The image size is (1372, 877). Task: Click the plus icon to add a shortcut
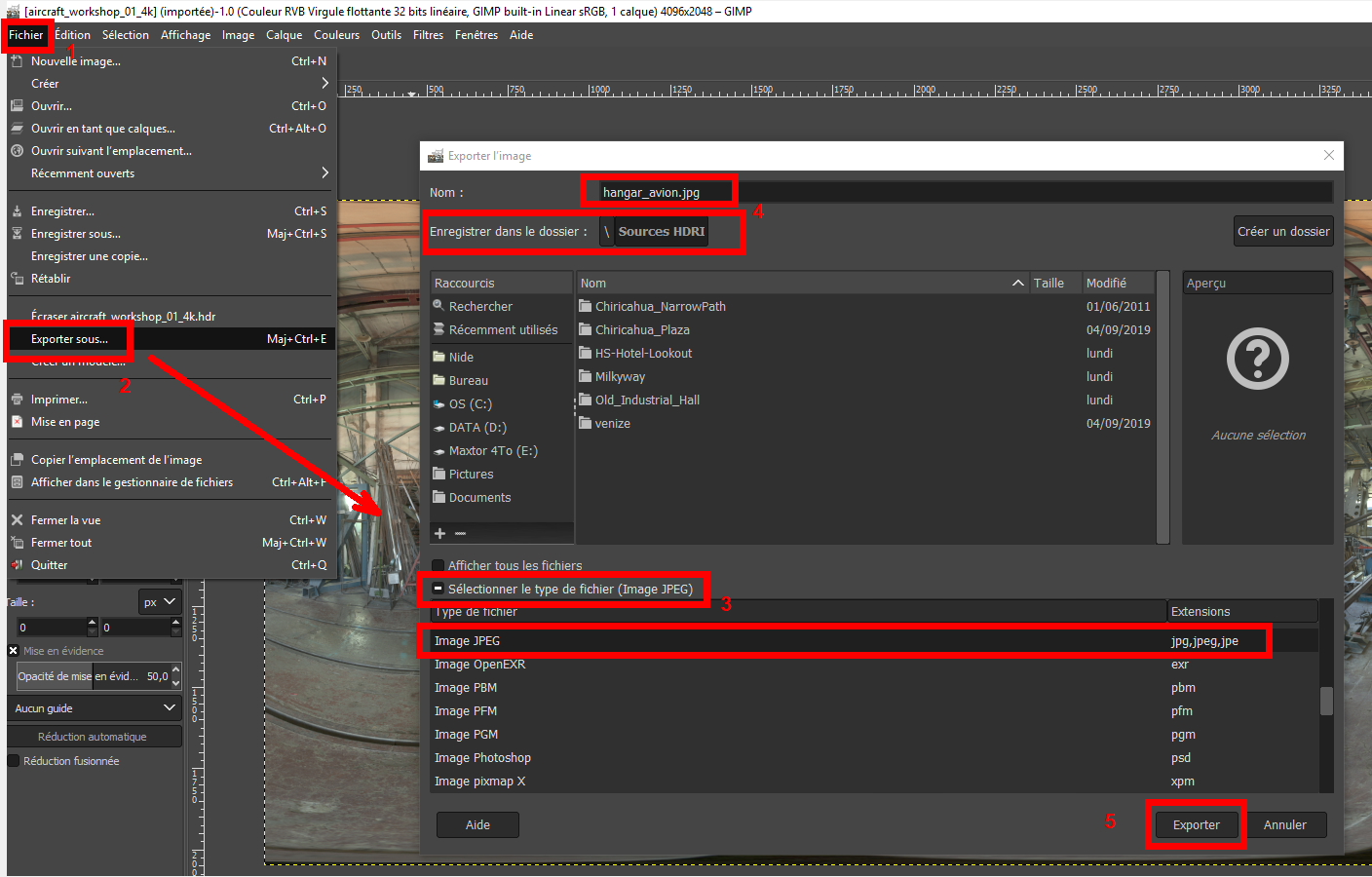coord(440,533)
